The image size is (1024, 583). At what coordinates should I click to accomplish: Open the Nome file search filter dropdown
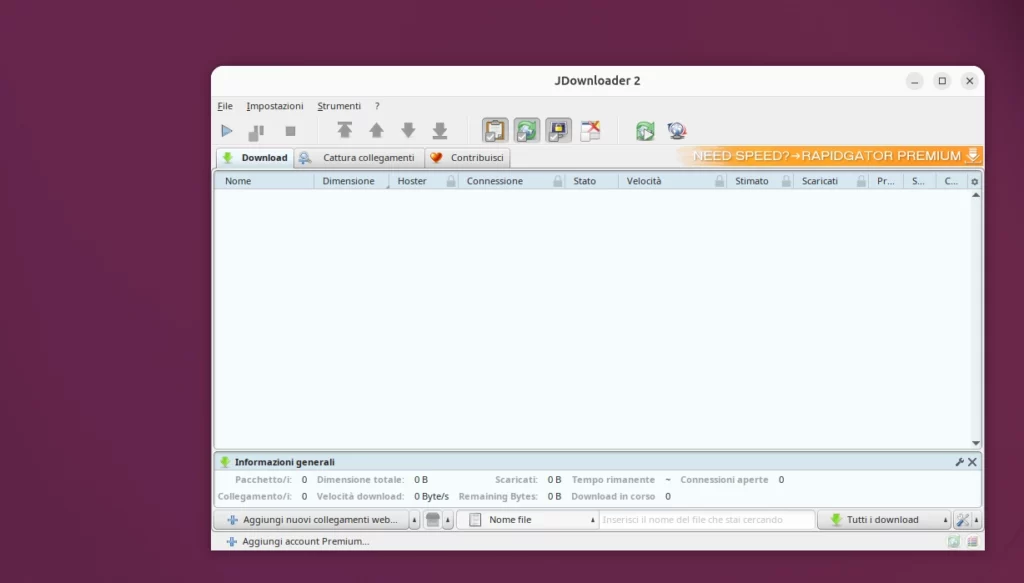pos(528,520)
